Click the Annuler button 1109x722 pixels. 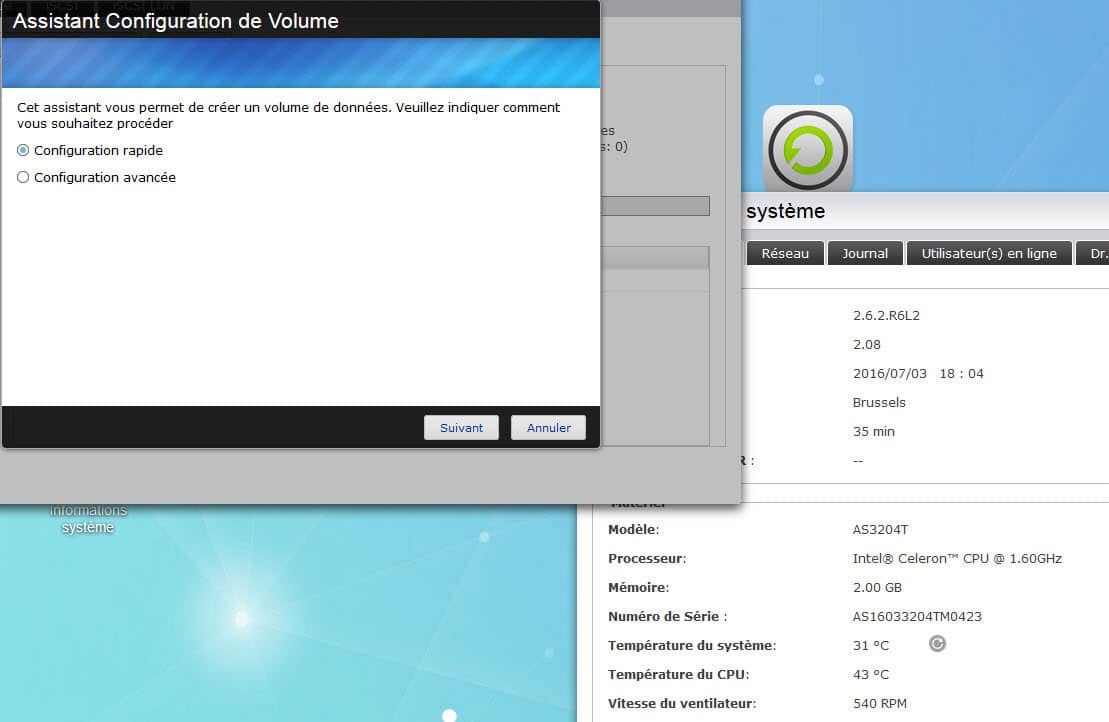(548, 428)
